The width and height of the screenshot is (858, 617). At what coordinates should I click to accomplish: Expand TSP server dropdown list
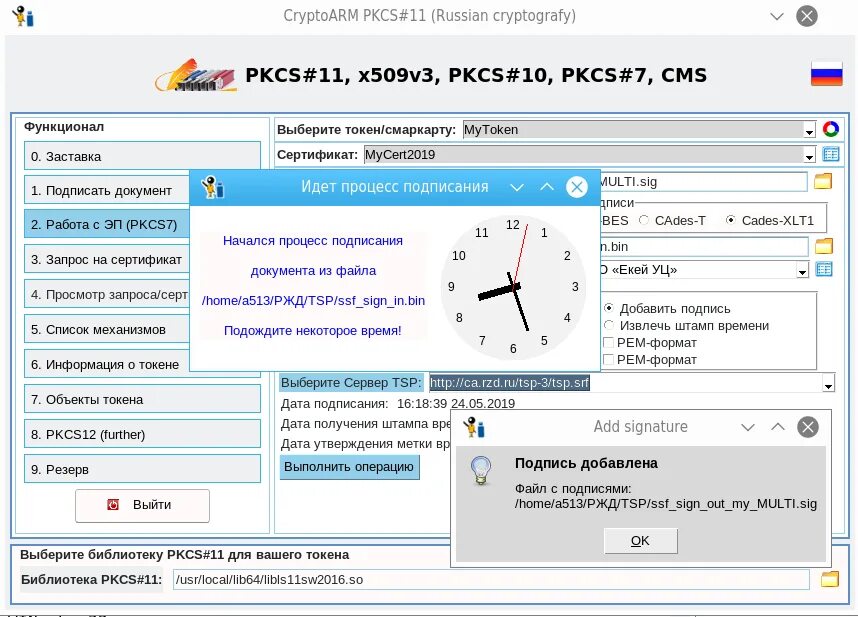point(828,384)
